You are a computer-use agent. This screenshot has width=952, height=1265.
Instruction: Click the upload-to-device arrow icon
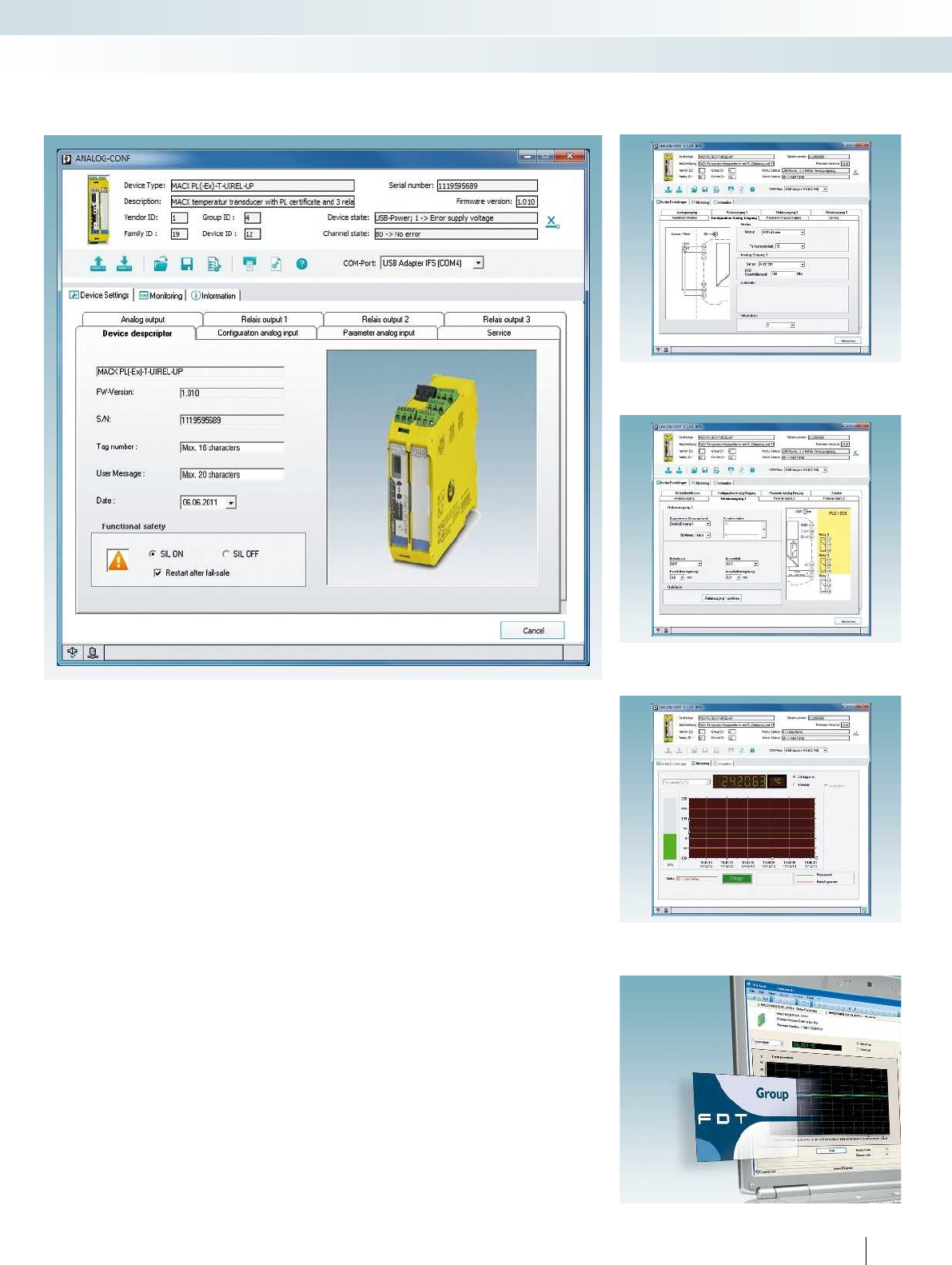pos(98,263)
